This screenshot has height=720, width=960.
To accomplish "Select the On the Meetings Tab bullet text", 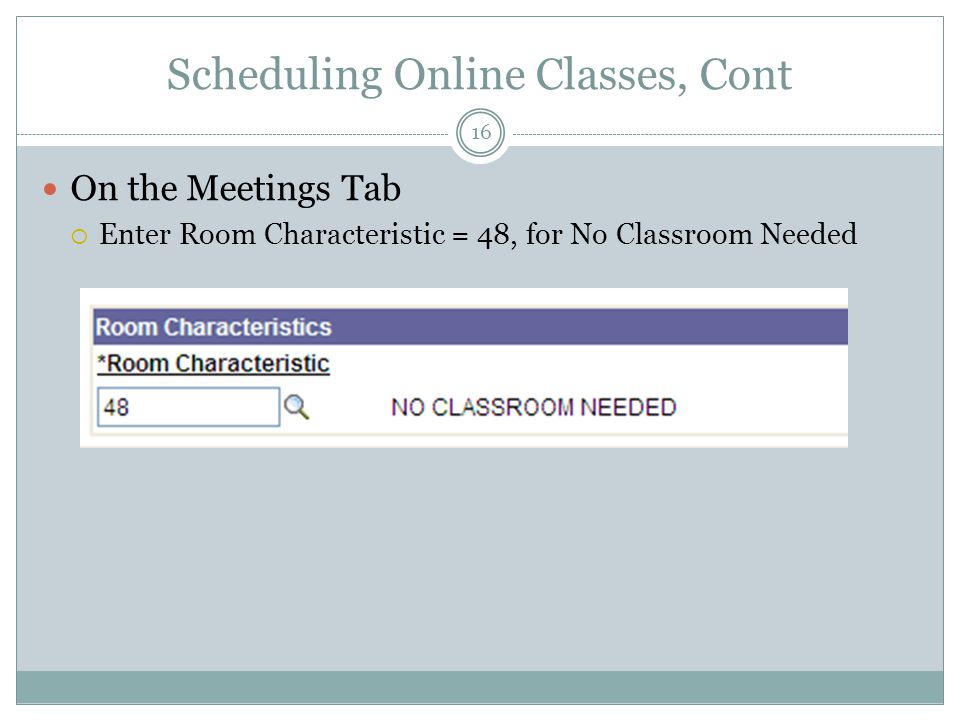I will click(x=236, y=189).
